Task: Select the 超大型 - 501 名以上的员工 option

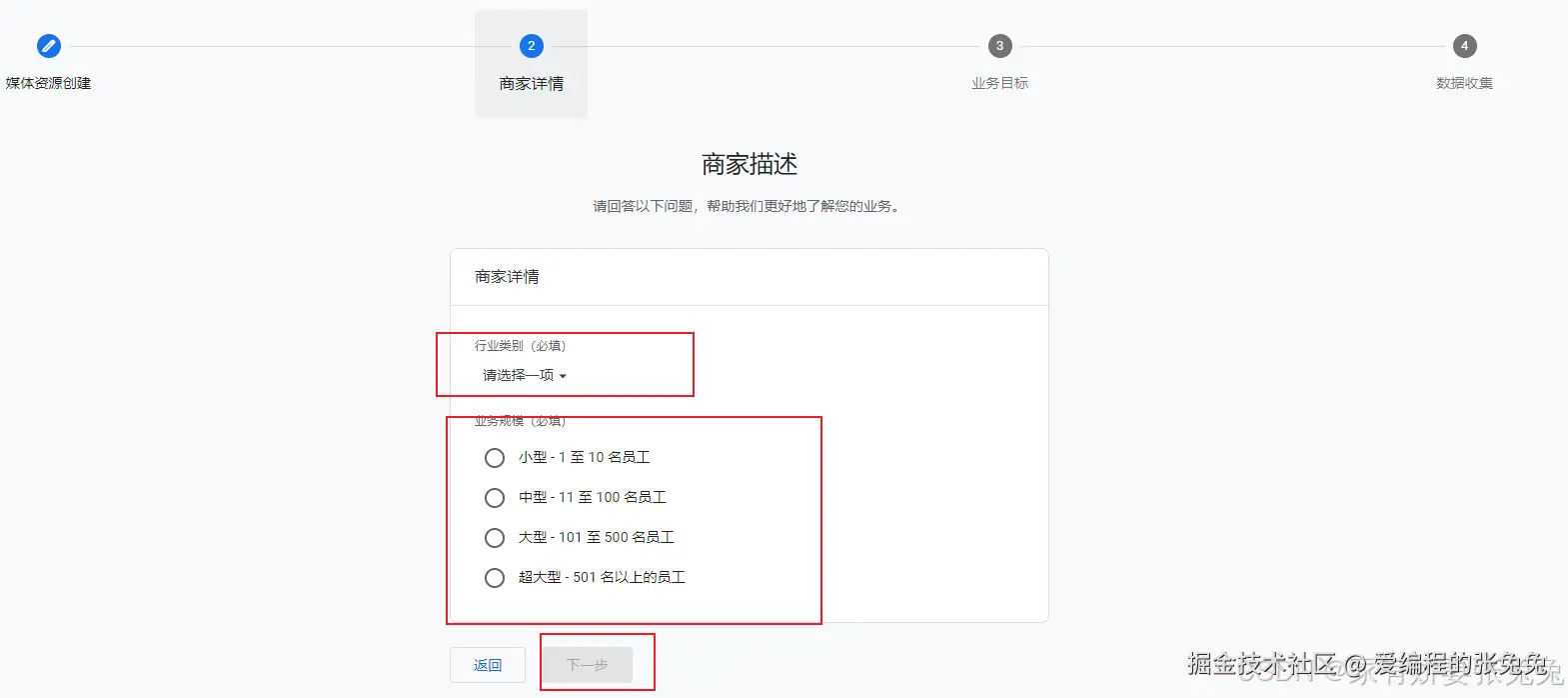Action: (x=494, y=577)
